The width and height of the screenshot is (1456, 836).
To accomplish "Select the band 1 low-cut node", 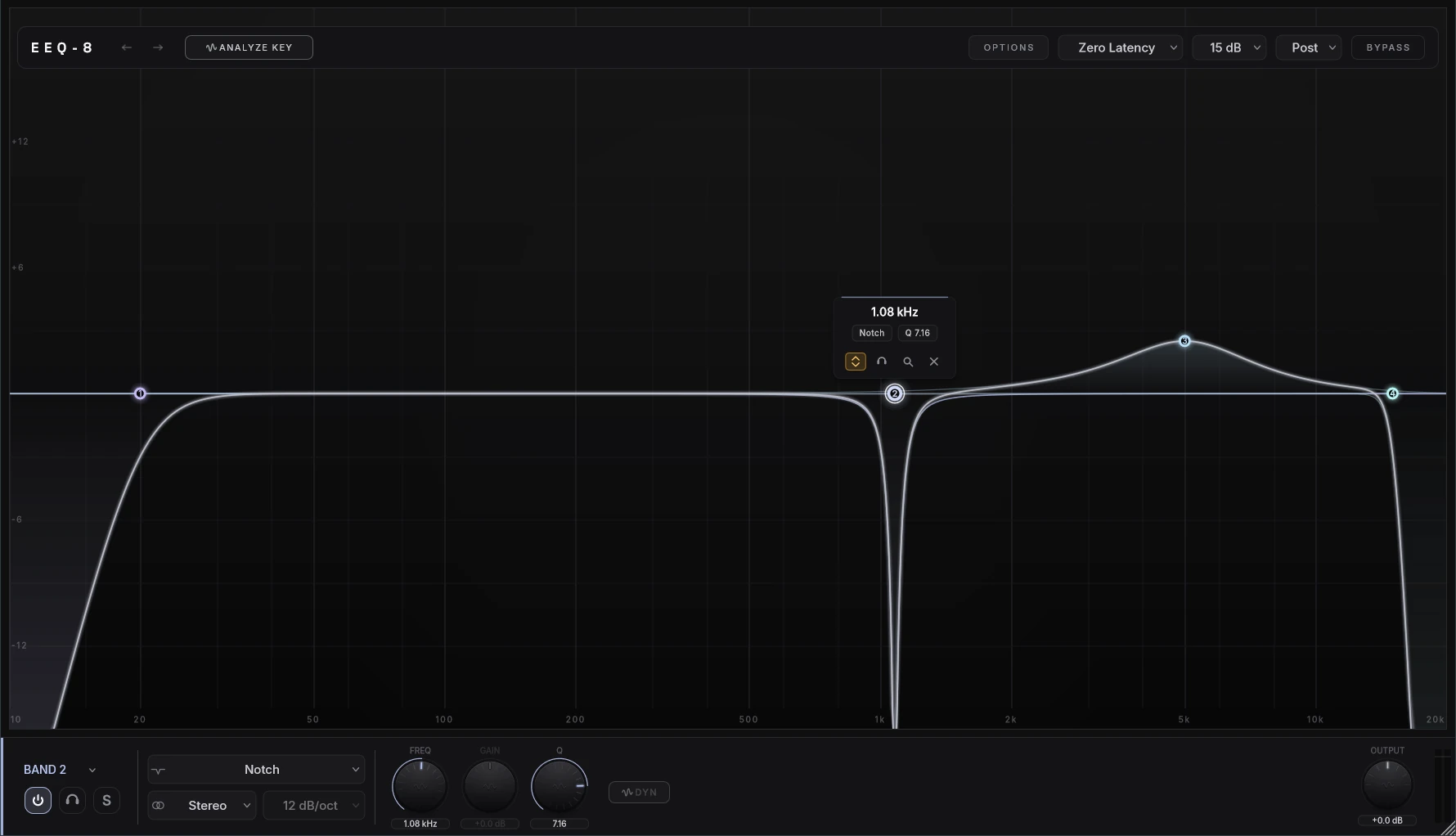I will click(140, 393).
